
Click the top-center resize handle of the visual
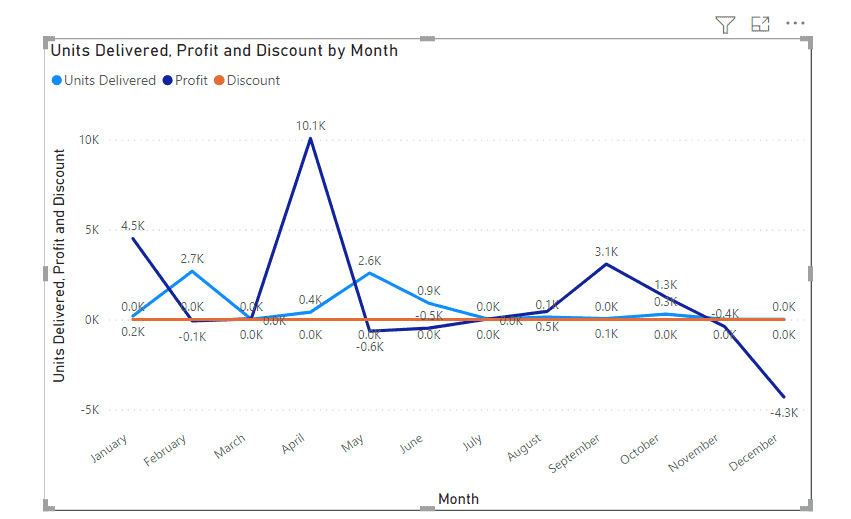427,39
